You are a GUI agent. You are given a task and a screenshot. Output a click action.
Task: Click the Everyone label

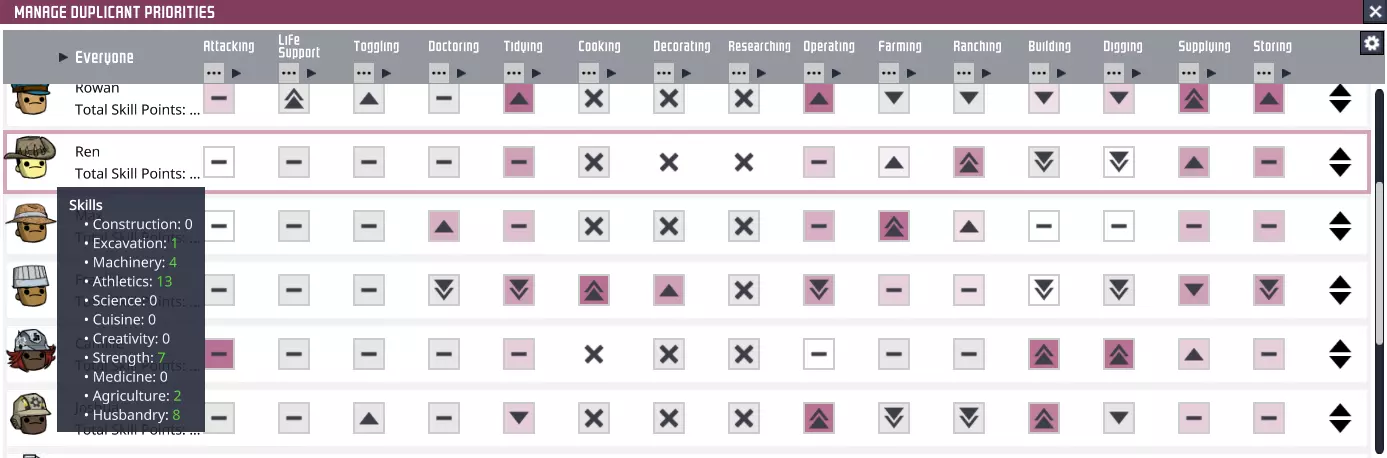click(104, 57)
